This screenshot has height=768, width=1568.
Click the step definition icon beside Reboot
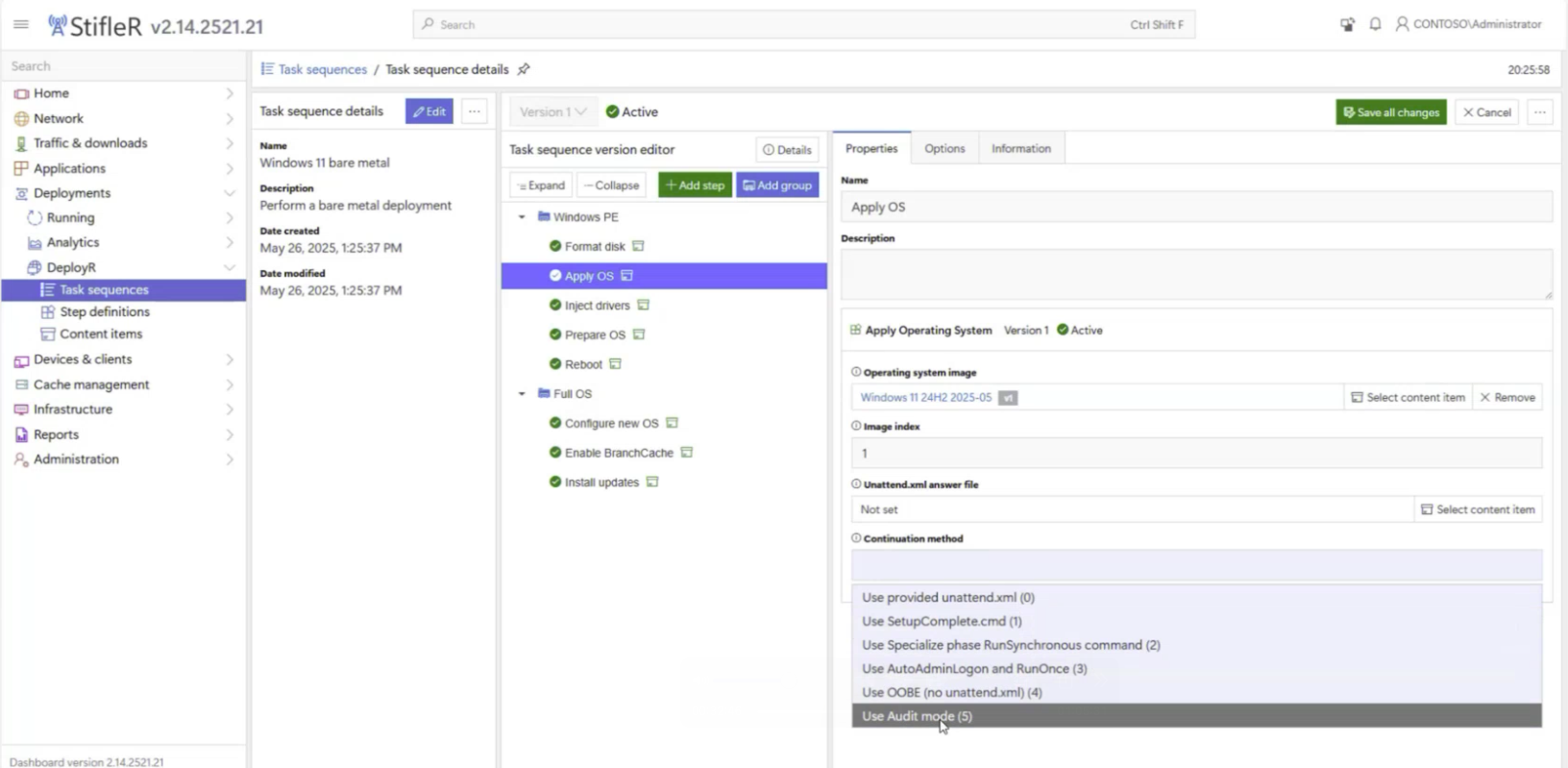(616, 364)
